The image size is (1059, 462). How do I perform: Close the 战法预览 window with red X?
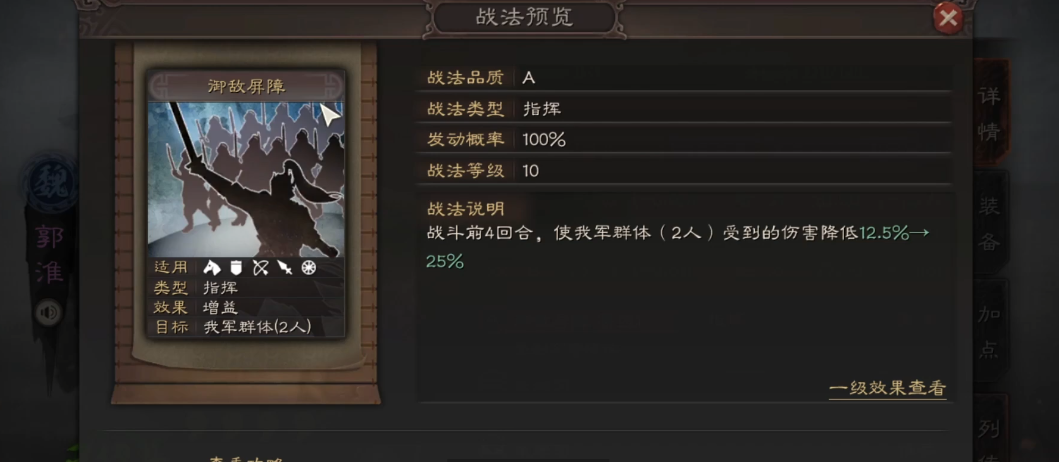click(948, 18)
